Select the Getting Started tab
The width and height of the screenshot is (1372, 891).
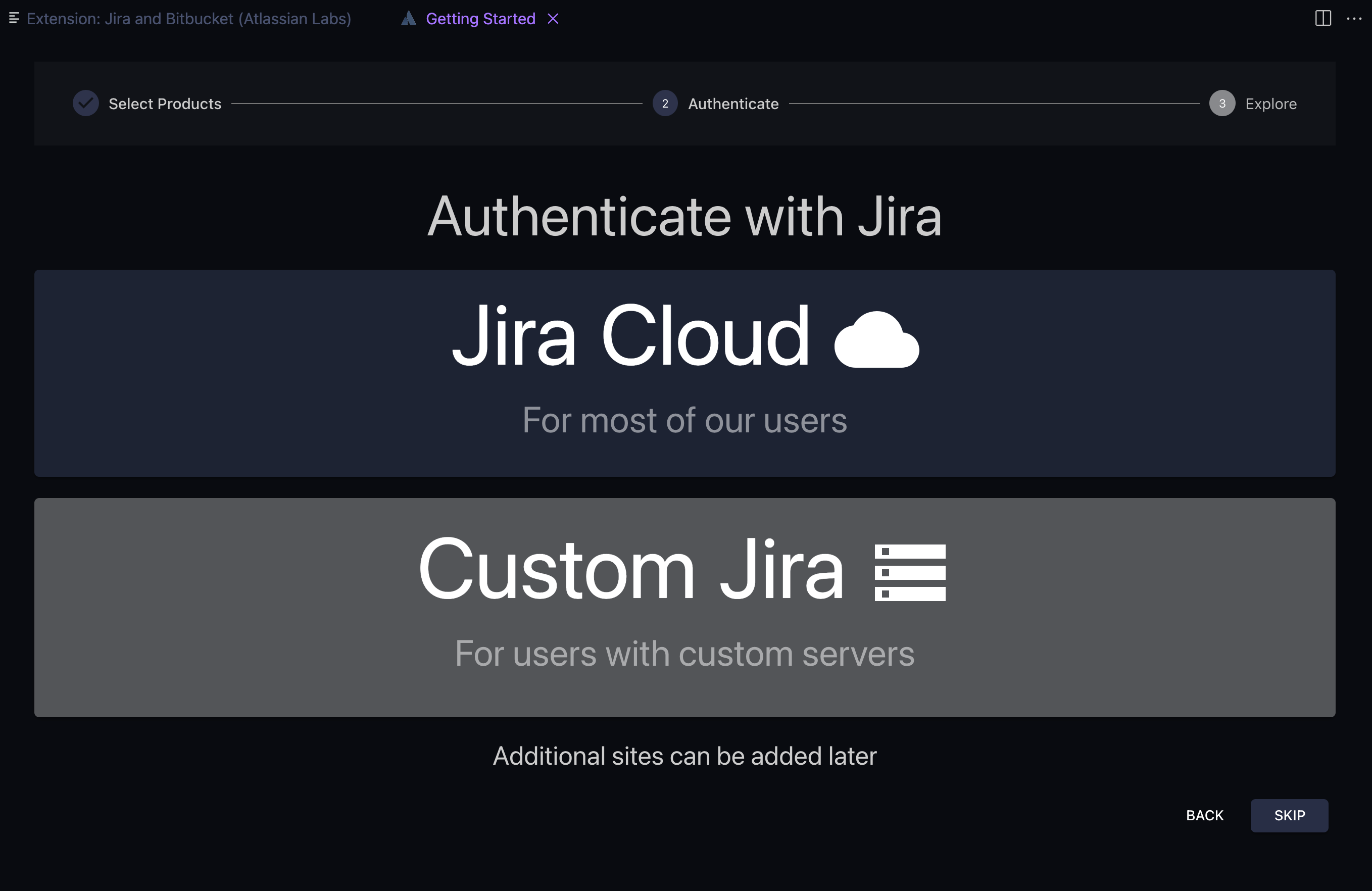tap(480, 19)
